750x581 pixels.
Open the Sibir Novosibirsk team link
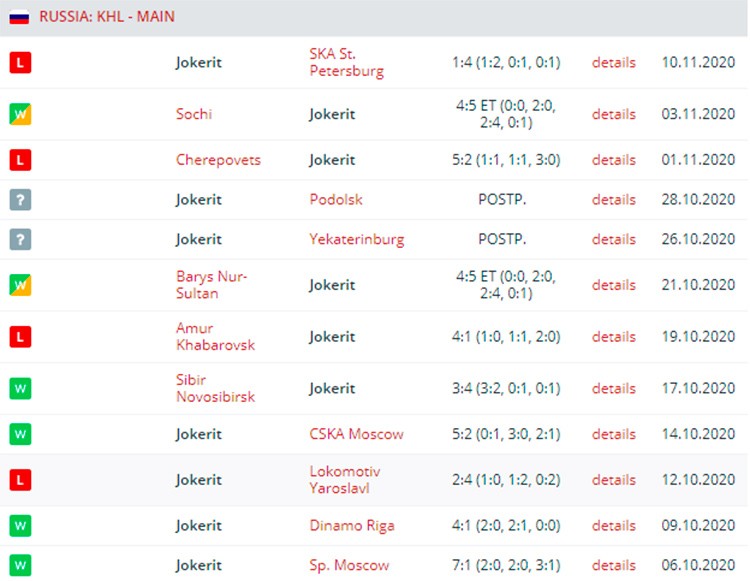pos(215,388)
